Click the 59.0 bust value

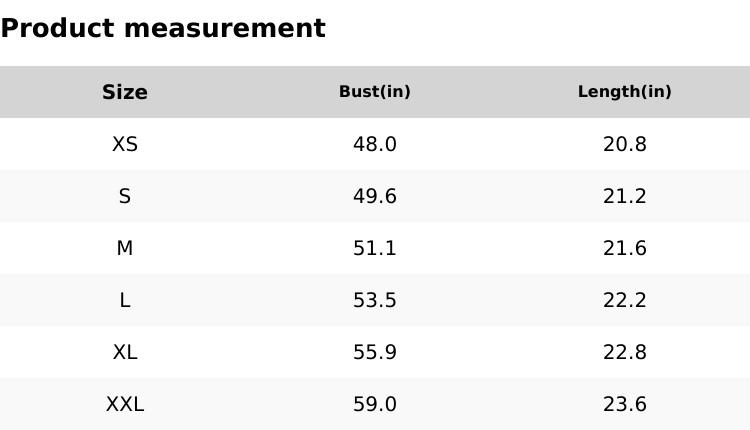tap(375, 404)
